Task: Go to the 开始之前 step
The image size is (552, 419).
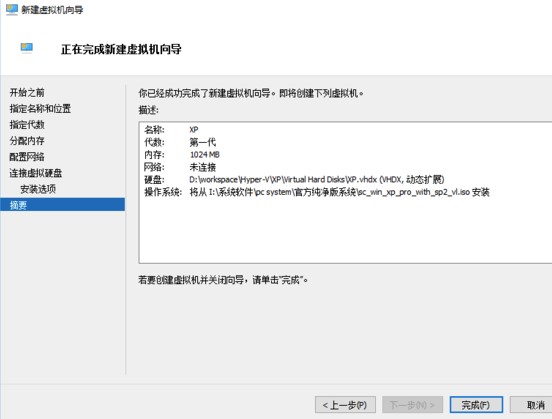Action: point(27,93)
